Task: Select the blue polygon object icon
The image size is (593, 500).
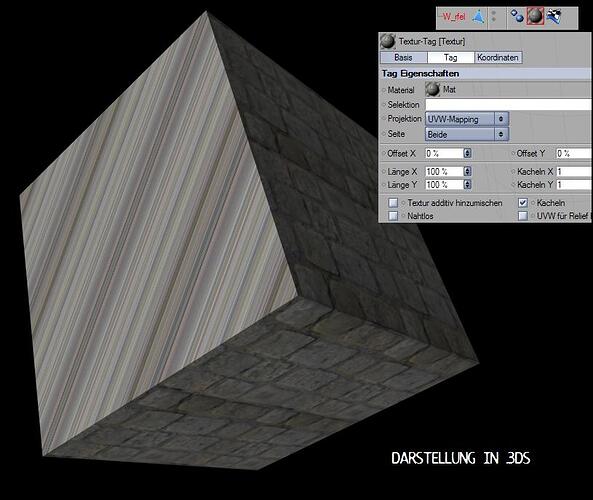Action: [479, 17]
